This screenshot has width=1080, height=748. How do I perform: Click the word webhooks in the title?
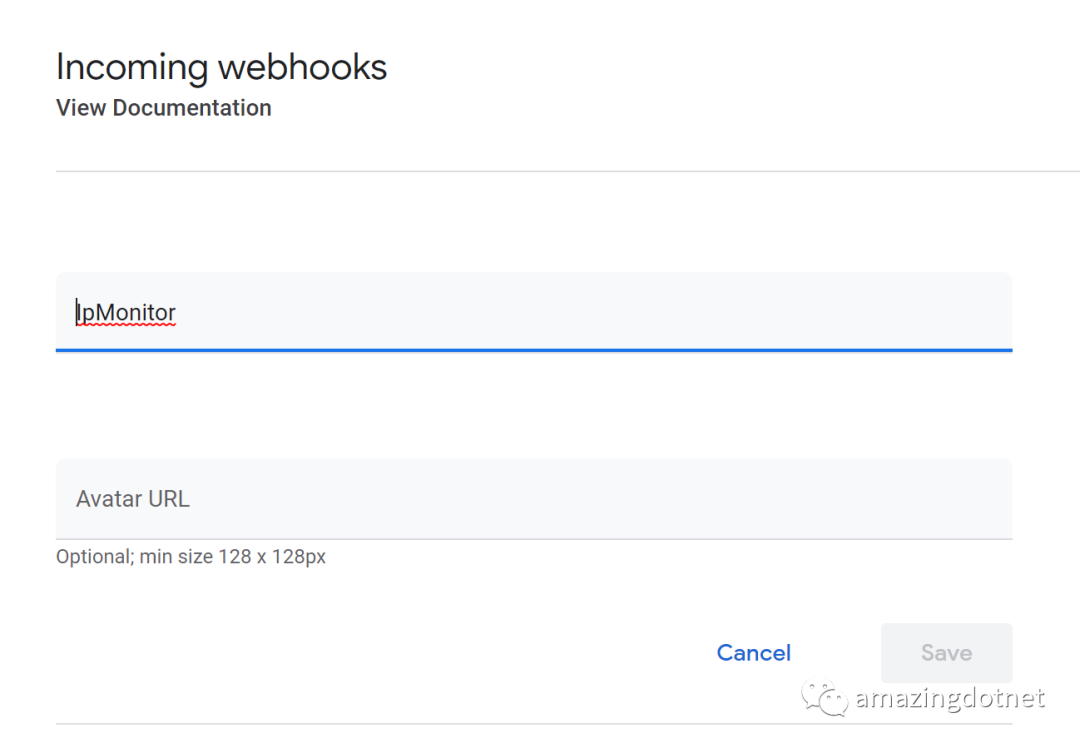tap(302, 67)
